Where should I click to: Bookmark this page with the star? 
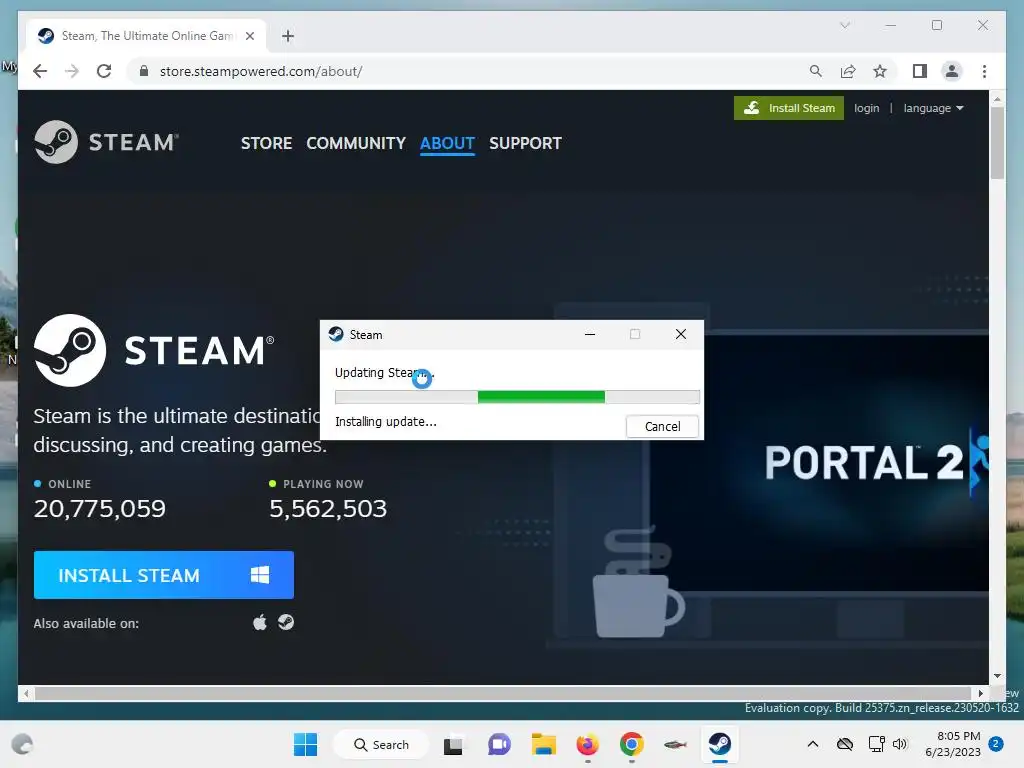click(880, 71)
